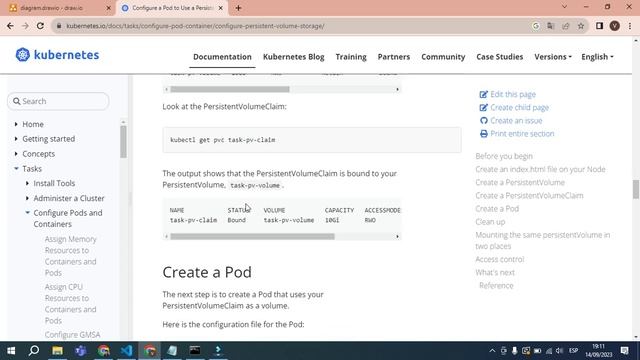Click the share page icon in address bar
The height and width of the screenshot is (360, 640).
coord(566,26)
